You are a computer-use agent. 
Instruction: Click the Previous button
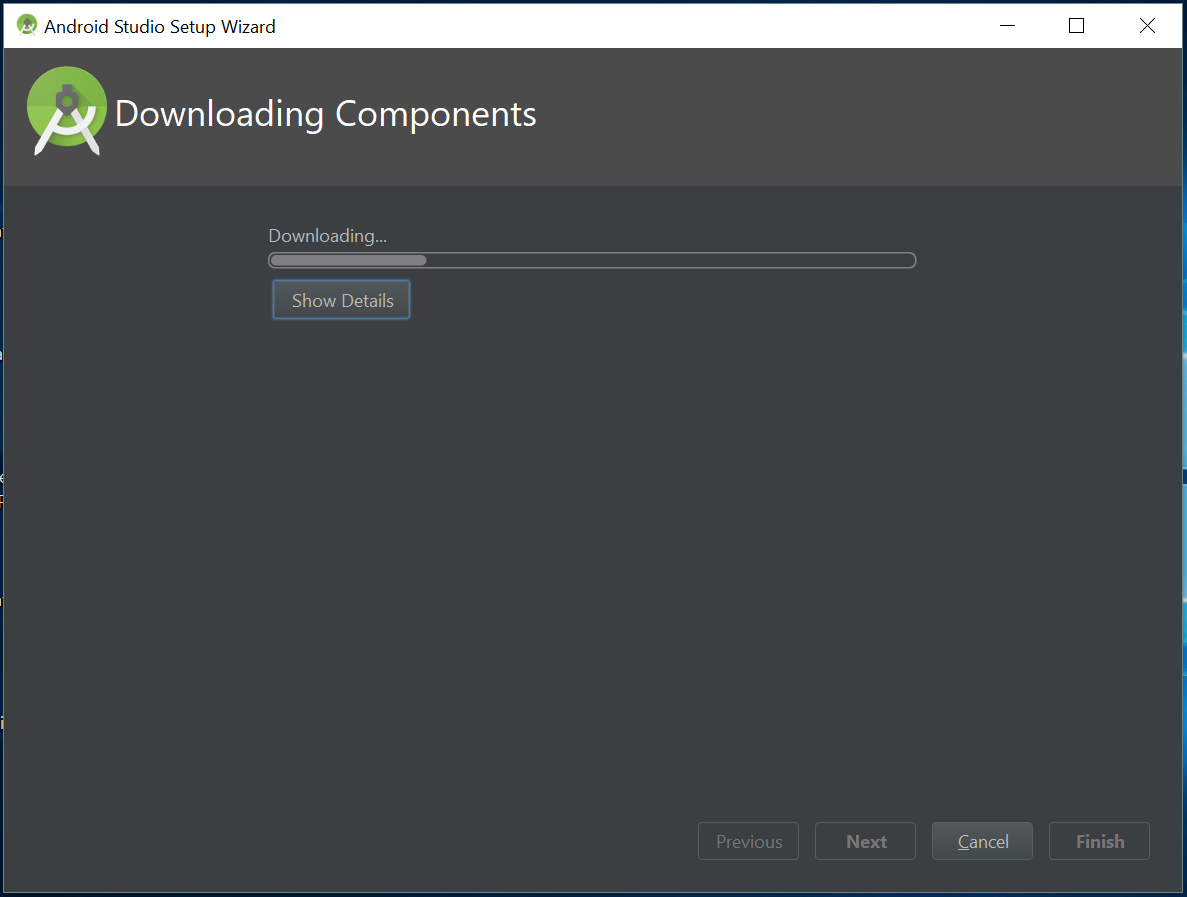tap(748, 841)
